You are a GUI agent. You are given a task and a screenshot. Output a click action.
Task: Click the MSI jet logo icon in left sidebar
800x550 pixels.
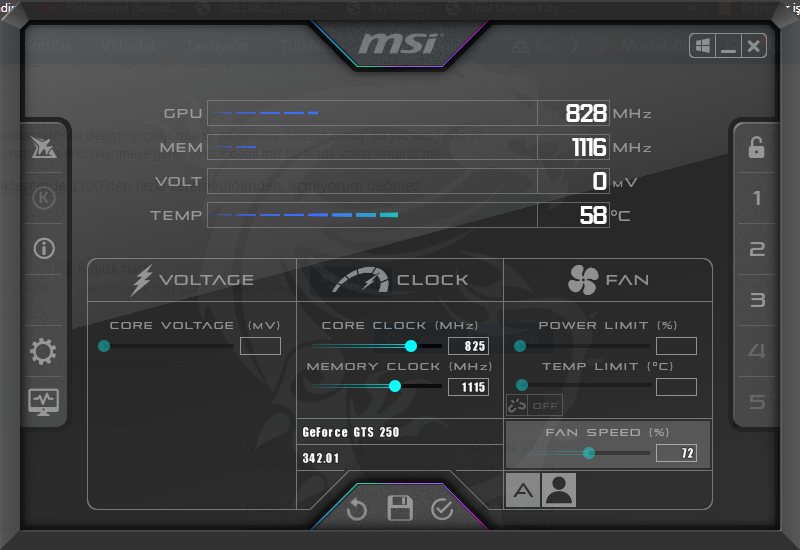(x=44, y=147)
